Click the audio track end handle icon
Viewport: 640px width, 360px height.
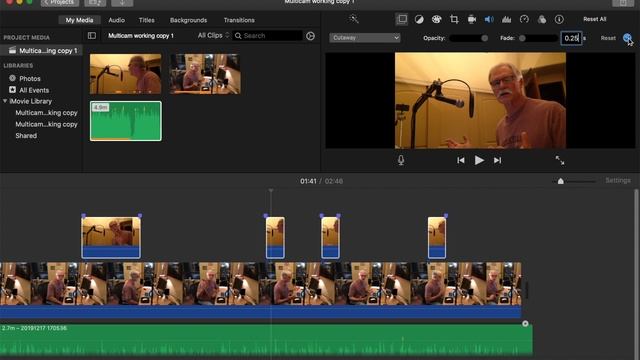(x=525, y=324)
